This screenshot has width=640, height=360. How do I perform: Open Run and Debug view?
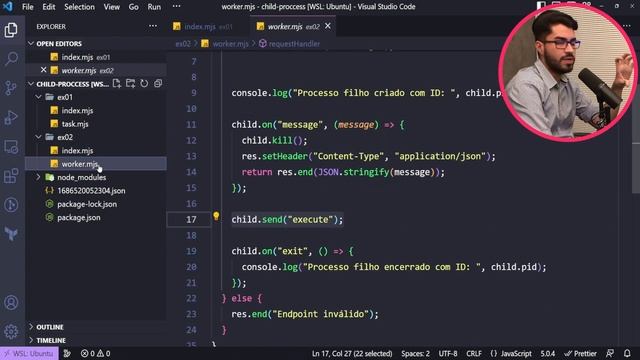click(11, 117)
